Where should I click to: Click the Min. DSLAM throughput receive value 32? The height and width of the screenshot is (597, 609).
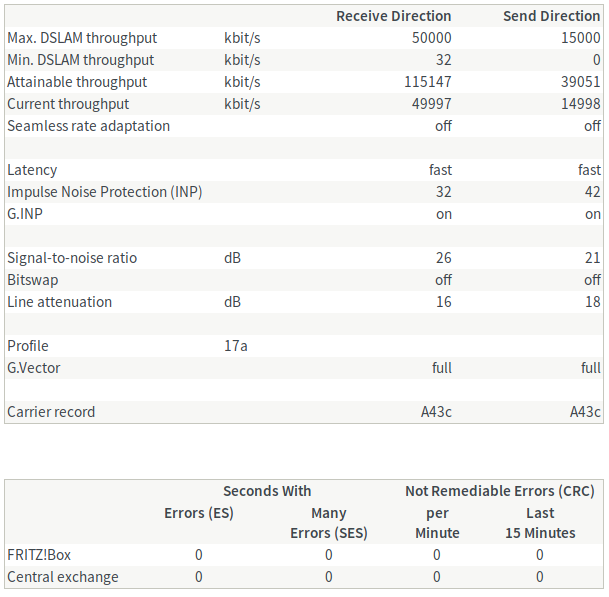[443, 60]
